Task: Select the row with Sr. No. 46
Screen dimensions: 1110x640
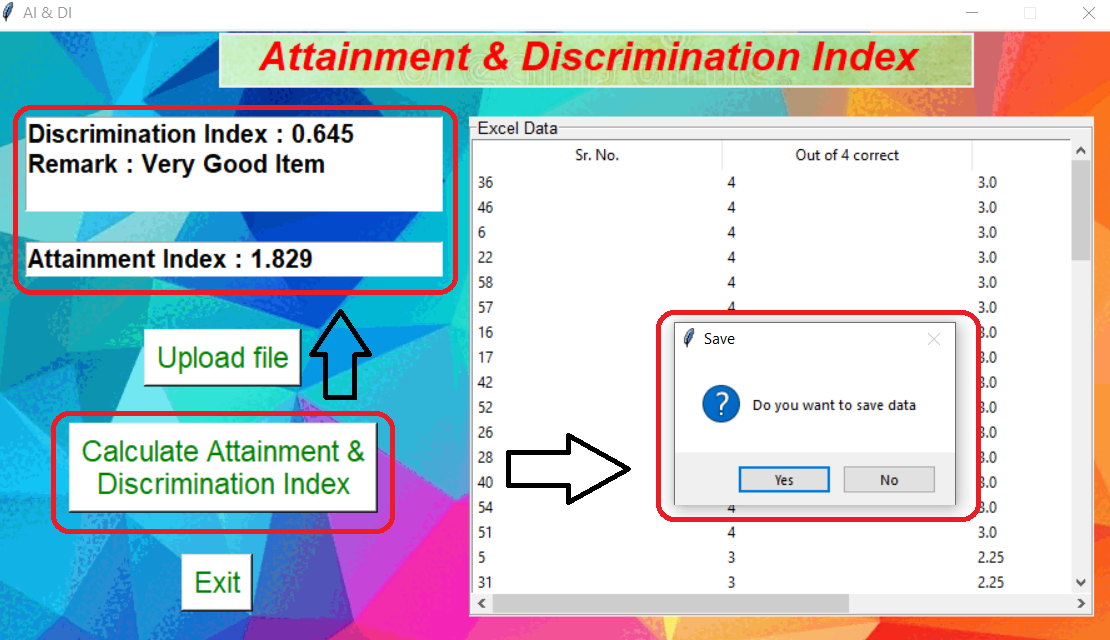Action: click(772, 207)
